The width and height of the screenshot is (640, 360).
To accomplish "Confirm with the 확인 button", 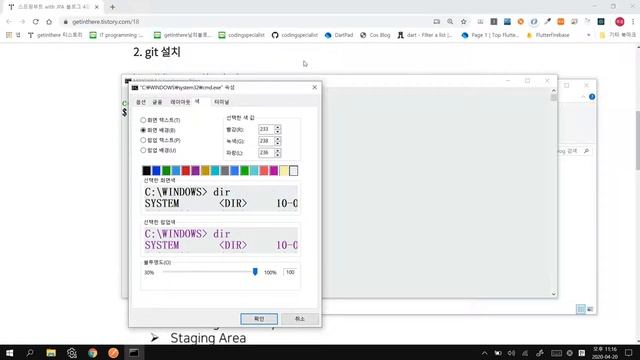I will 259,319.
